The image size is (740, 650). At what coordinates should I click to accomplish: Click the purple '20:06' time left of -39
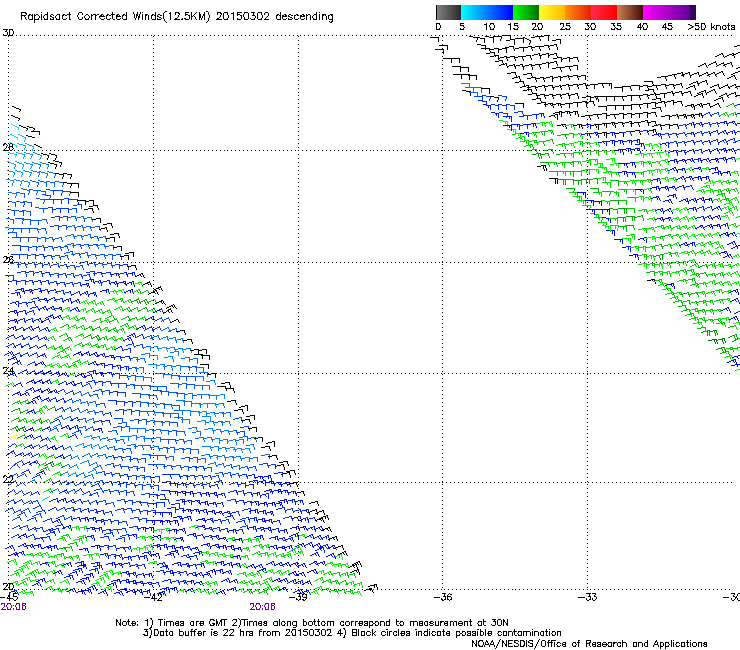(x=262, y=607)
